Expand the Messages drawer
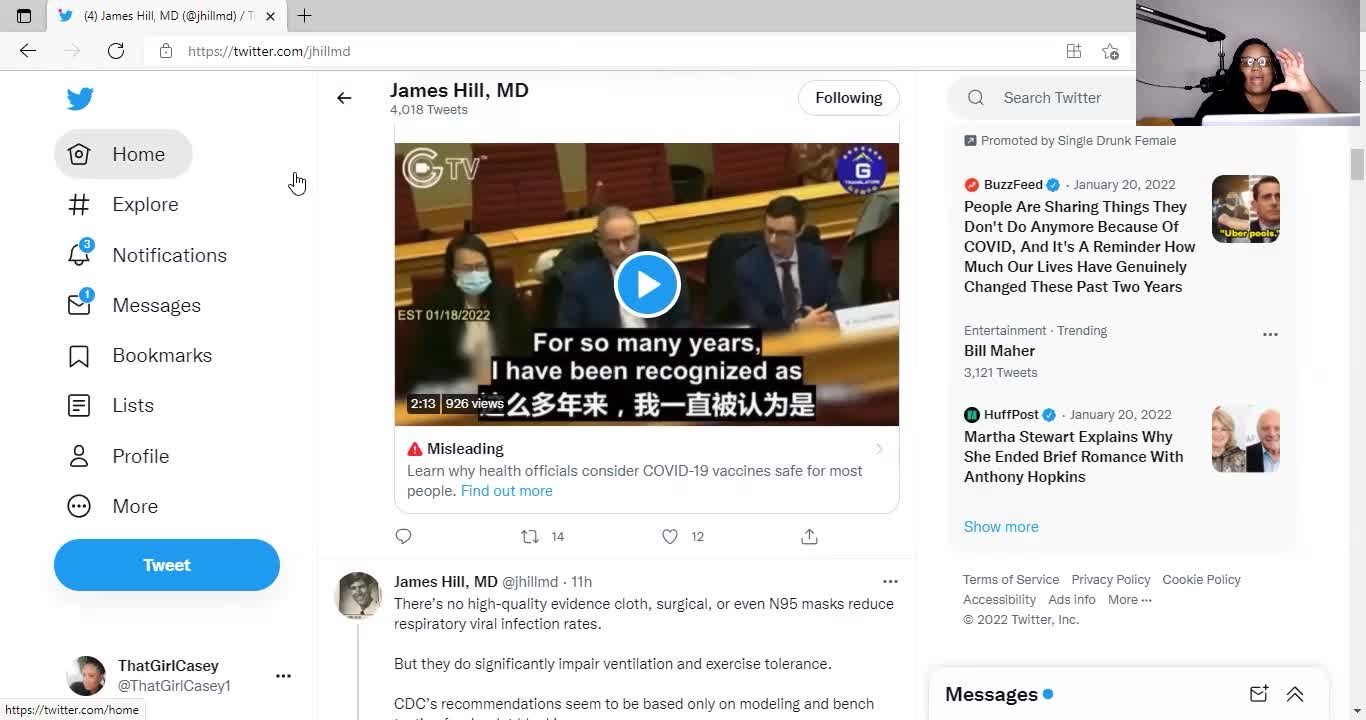 [1295, 694]
